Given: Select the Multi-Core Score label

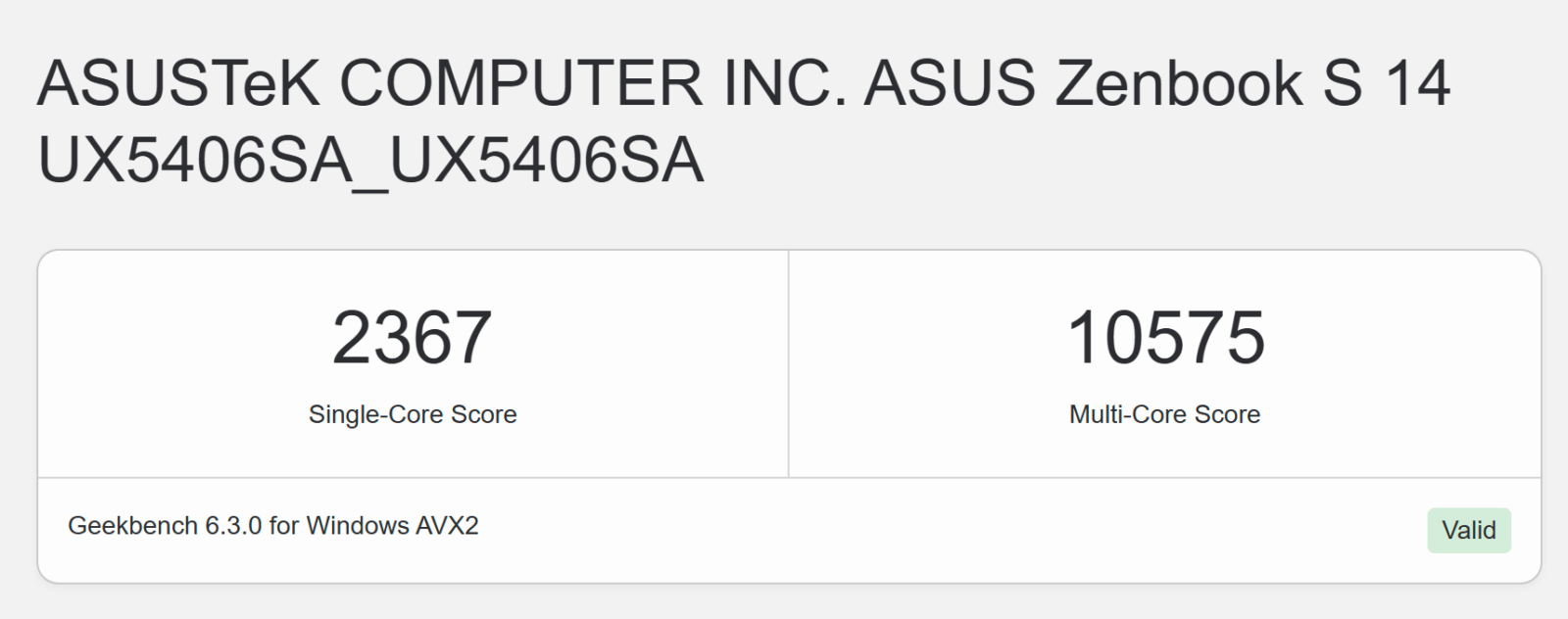Looking at the screenshot, I should click(x=1164, y=414).
